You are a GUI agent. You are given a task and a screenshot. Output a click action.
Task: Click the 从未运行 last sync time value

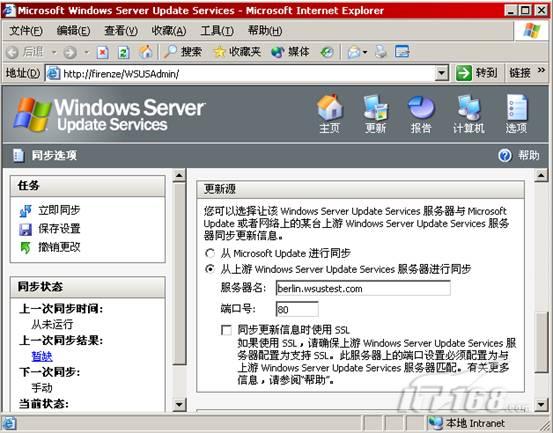52,324
